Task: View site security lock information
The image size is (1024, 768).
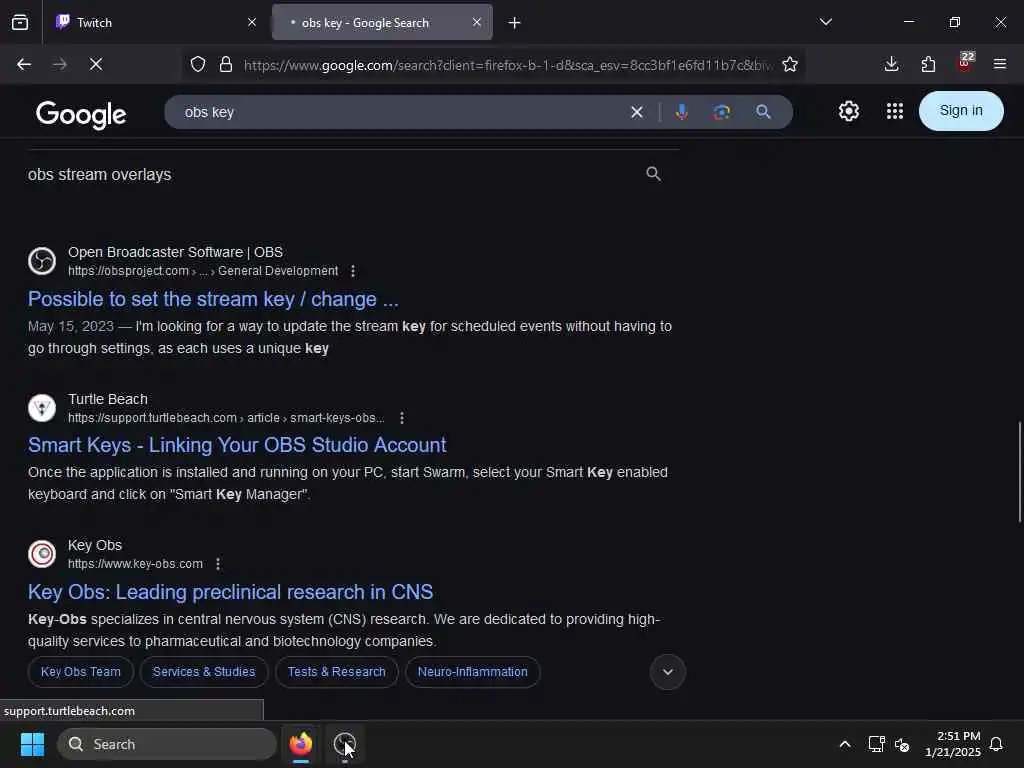Action: pyautogui.click(x=226, y=64)
